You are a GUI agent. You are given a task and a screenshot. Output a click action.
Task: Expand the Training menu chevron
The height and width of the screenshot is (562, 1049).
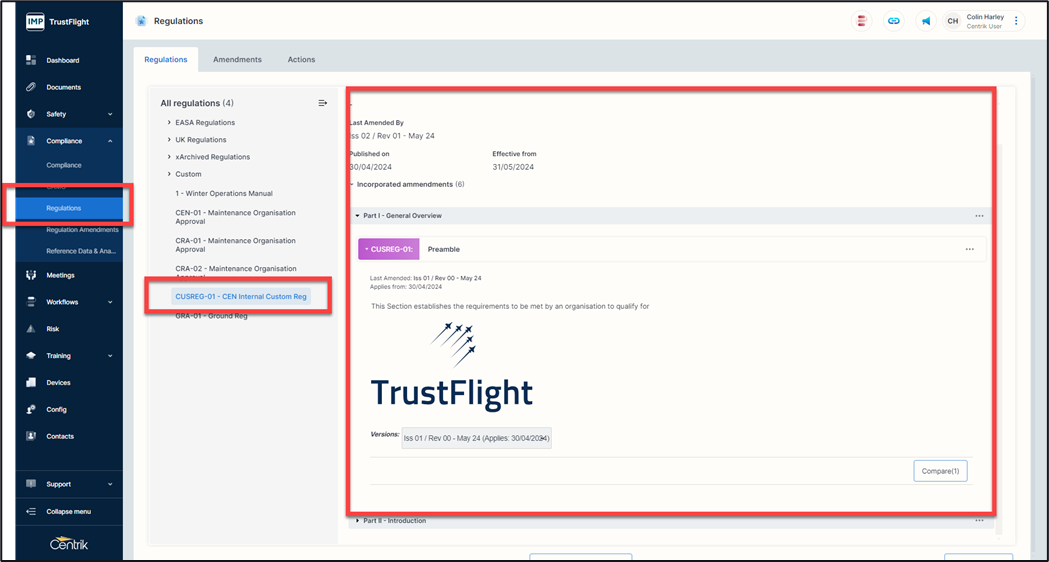coord(110,356)
